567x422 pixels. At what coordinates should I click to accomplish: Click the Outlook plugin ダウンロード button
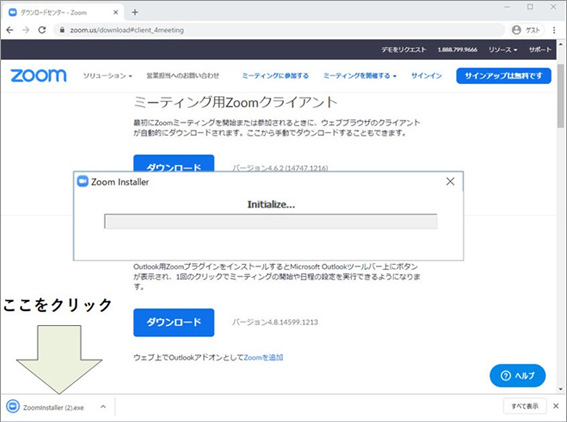(x=174, y=322)
